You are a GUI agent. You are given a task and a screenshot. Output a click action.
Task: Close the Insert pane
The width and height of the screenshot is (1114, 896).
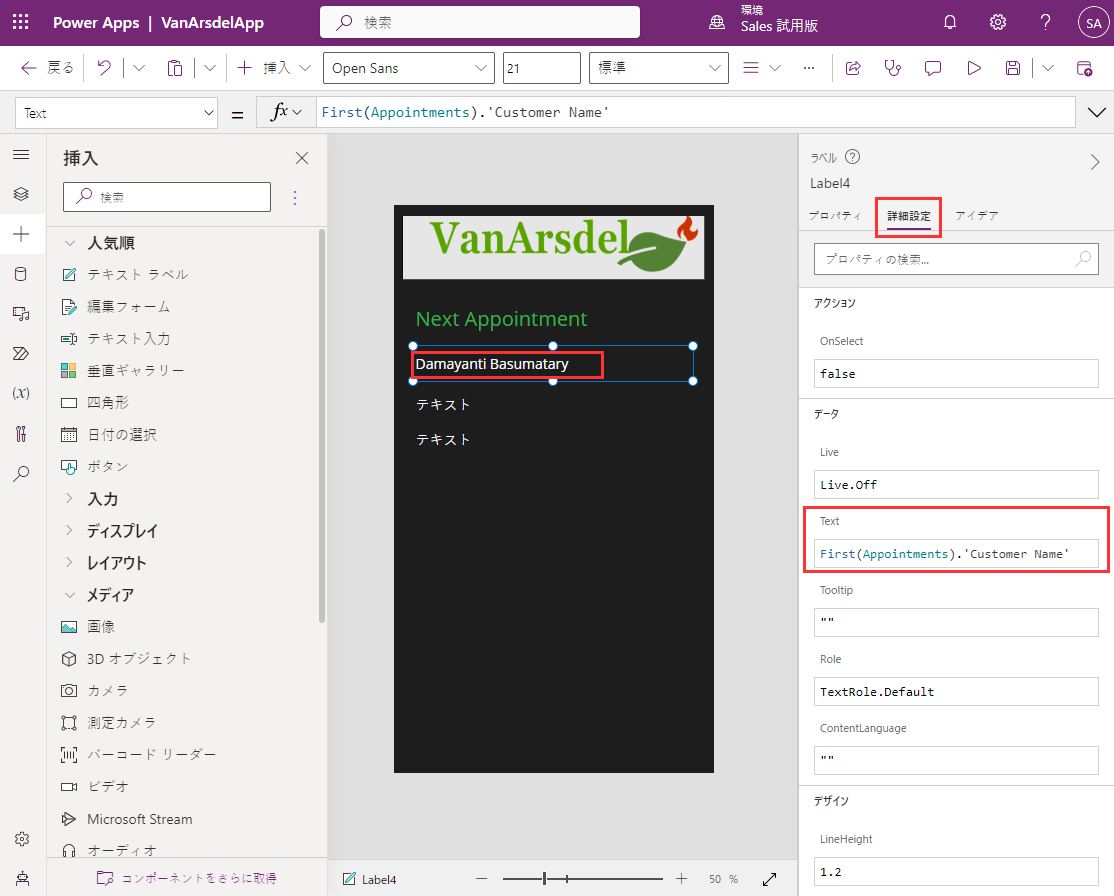302,158
